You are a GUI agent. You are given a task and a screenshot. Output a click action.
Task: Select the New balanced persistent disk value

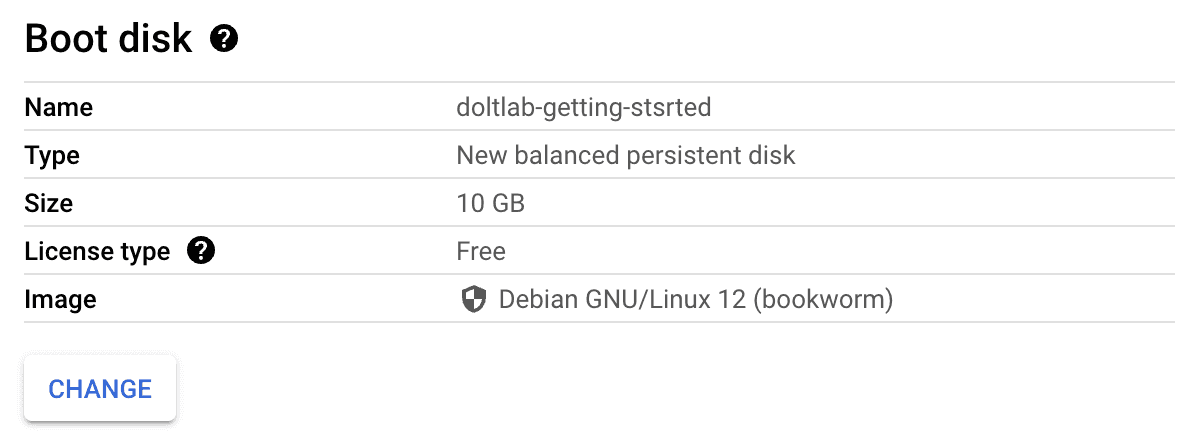pos(626,155)
